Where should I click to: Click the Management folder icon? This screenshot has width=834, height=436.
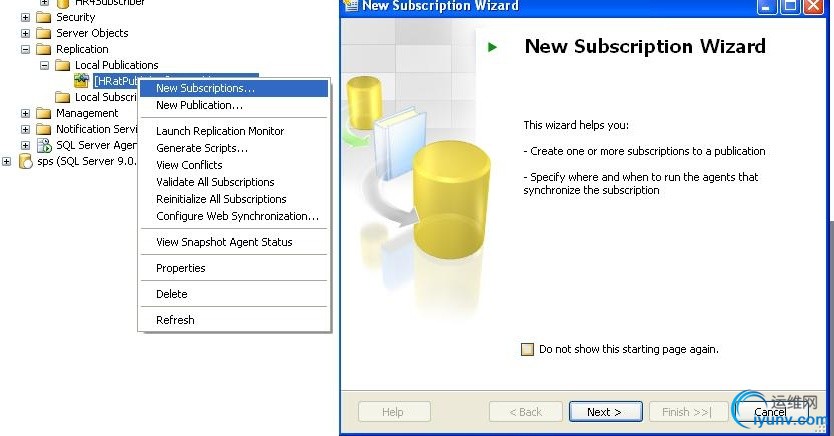click(x=44, y=113)
